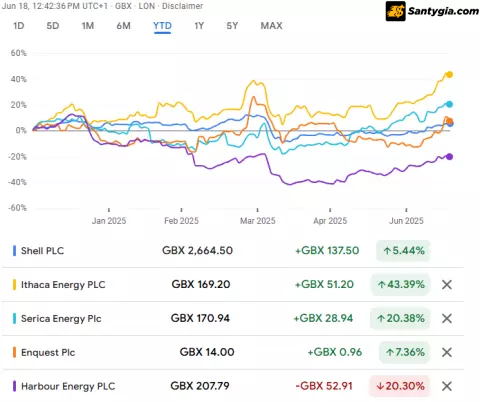Click the -GBX 52.91 change value

point(324,386)
